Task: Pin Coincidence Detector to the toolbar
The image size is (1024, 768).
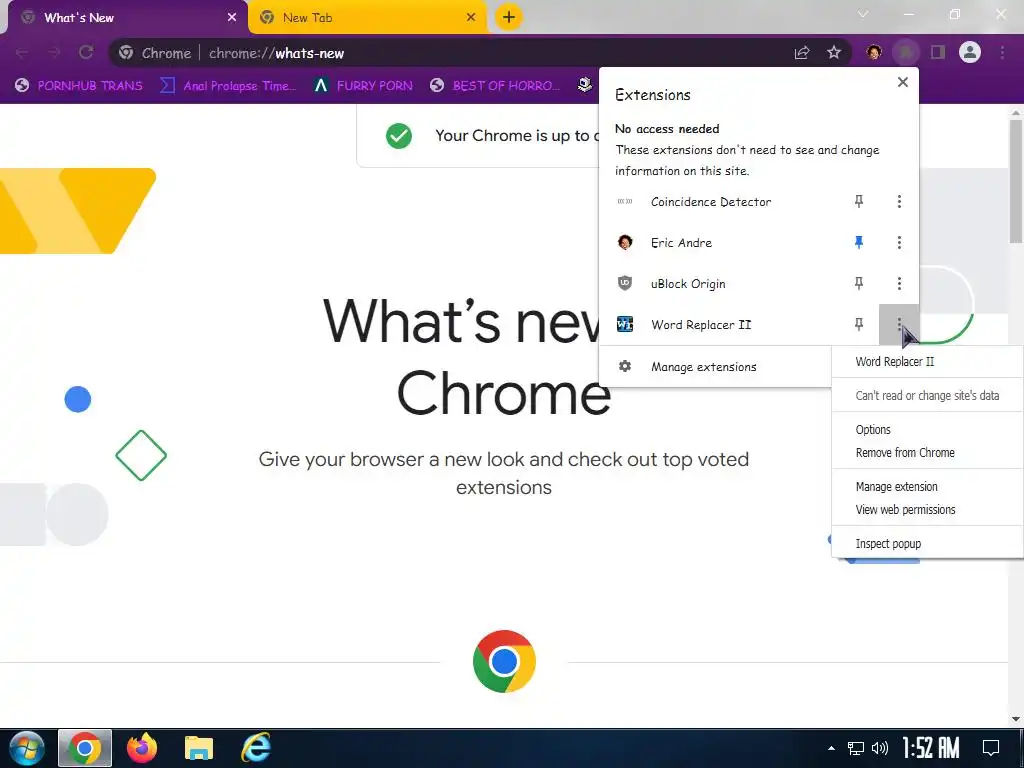Action: coord(859,201)
